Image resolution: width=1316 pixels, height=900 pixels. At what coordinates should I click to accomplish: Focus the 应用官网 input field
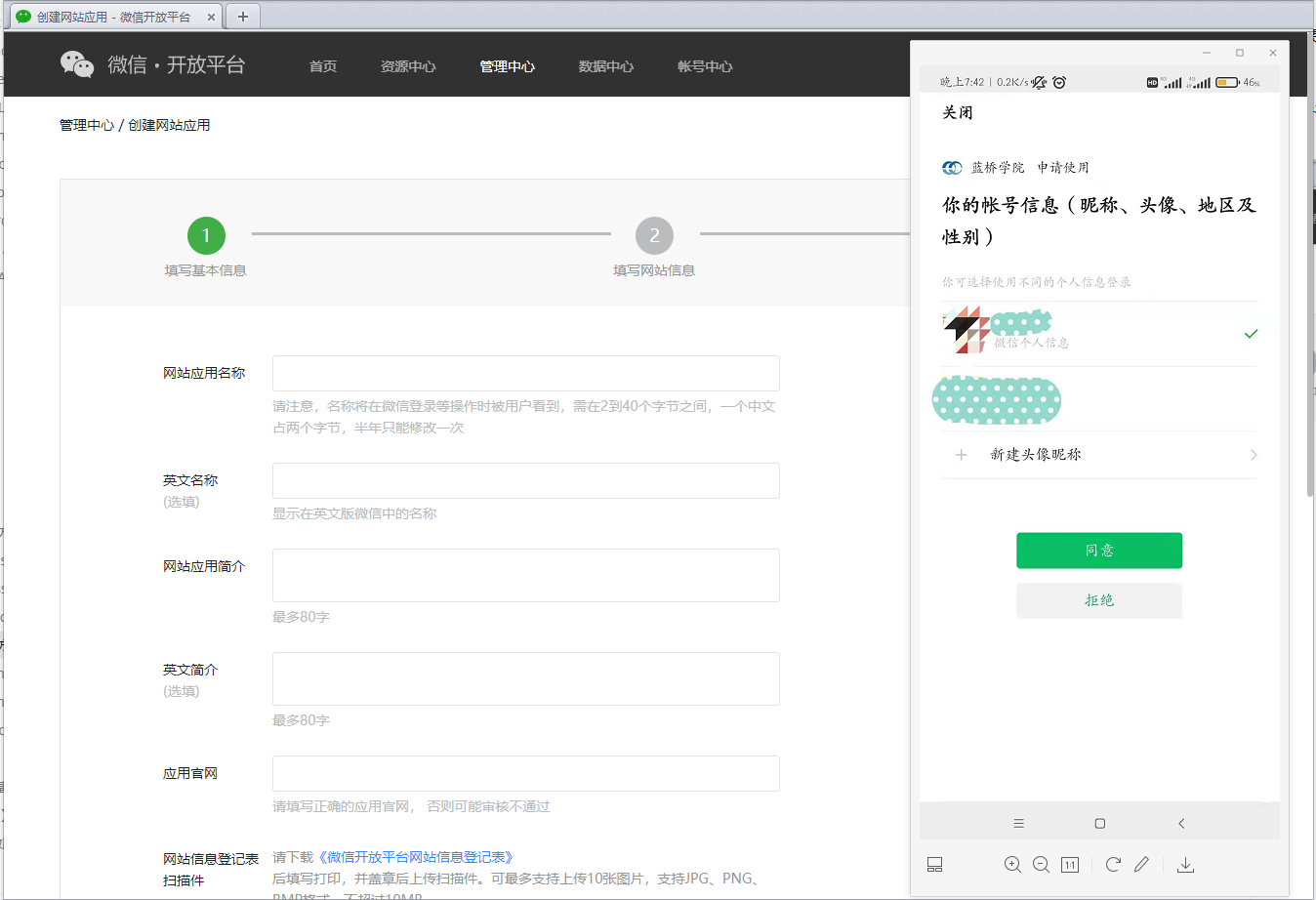coord(526,773)
